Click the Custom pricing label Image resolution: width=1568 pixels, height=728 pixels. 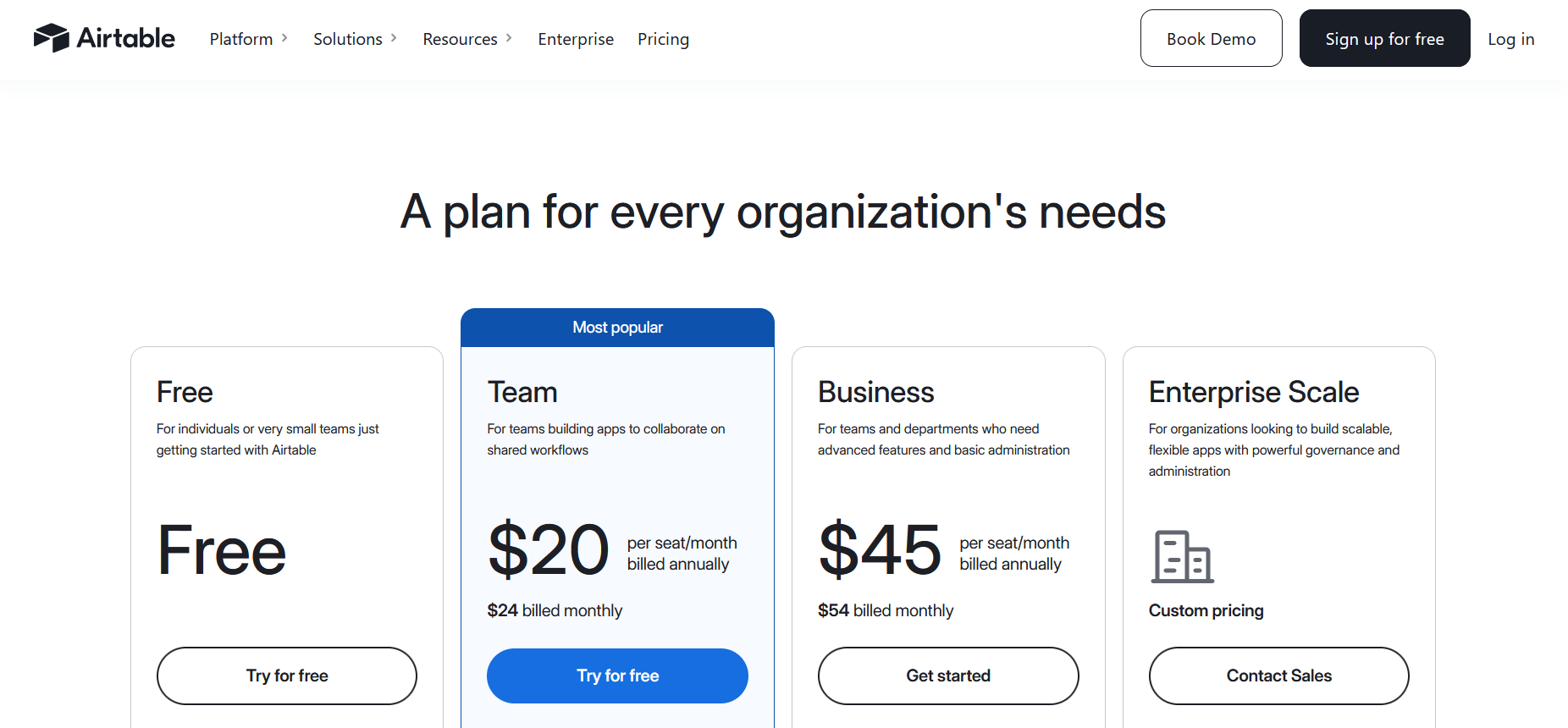point(1206,610)
